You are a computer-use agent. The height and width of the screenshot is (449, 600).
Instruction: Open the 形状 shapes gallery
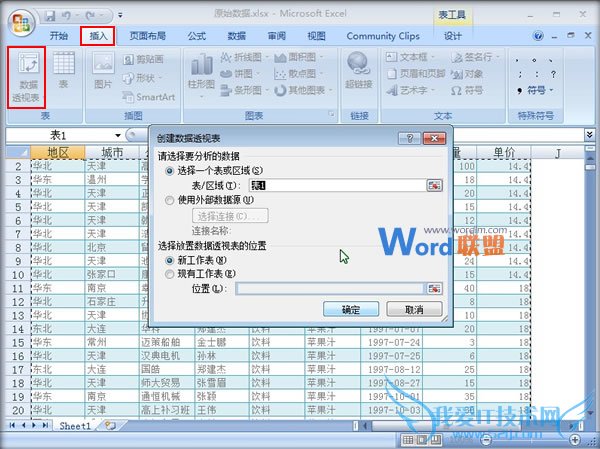[141, 78]
